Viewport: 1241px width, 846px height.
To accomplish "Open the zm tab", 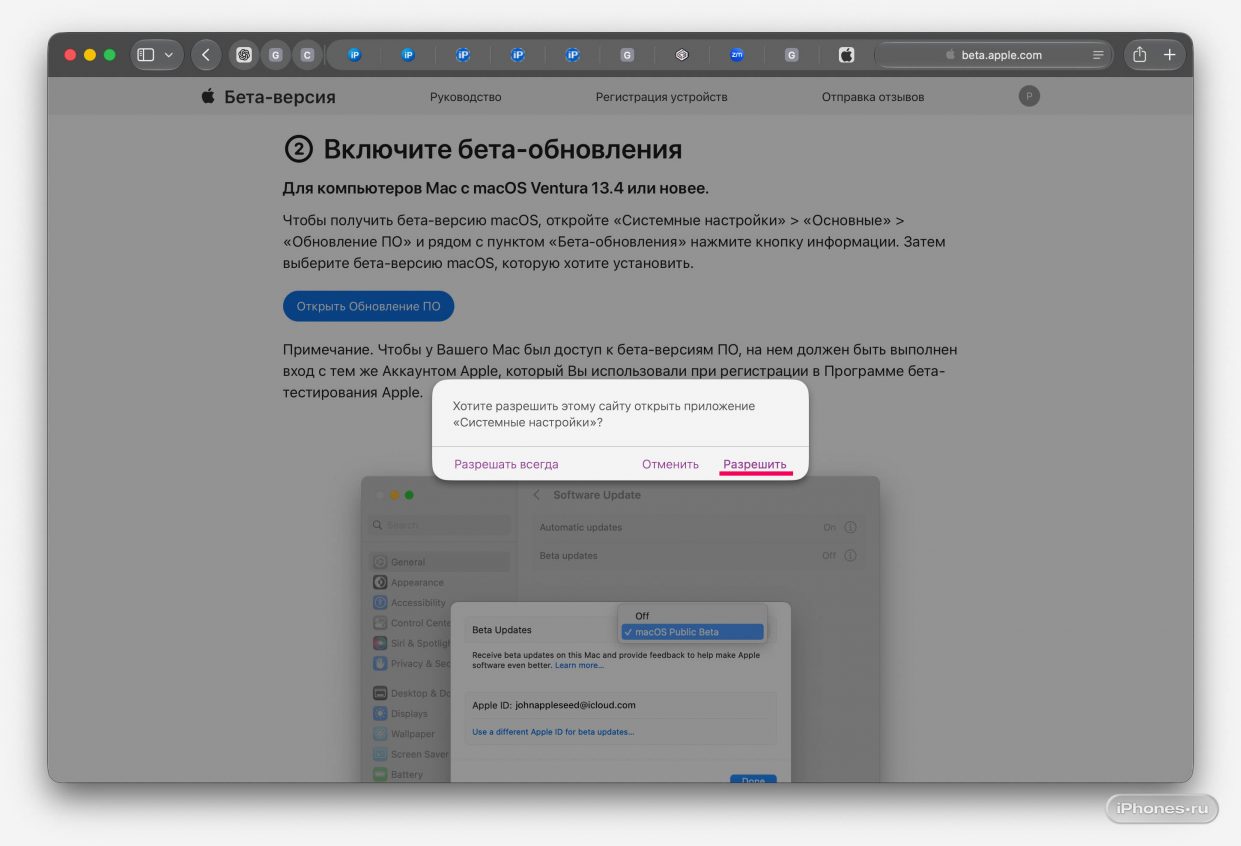I will (737, 55).
